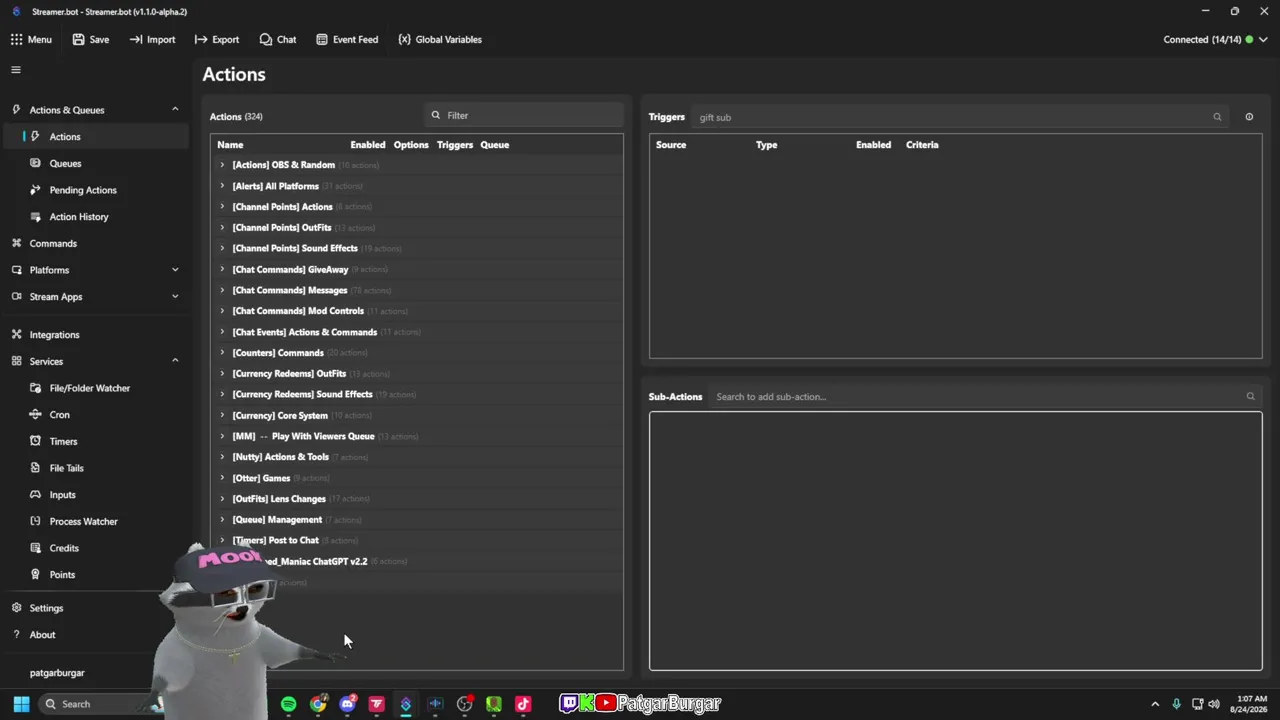The width and height of the screenshot is (1280, 720).
Task: Expand the [Chat Commands] GiveAway group
Action: point(222,269)
